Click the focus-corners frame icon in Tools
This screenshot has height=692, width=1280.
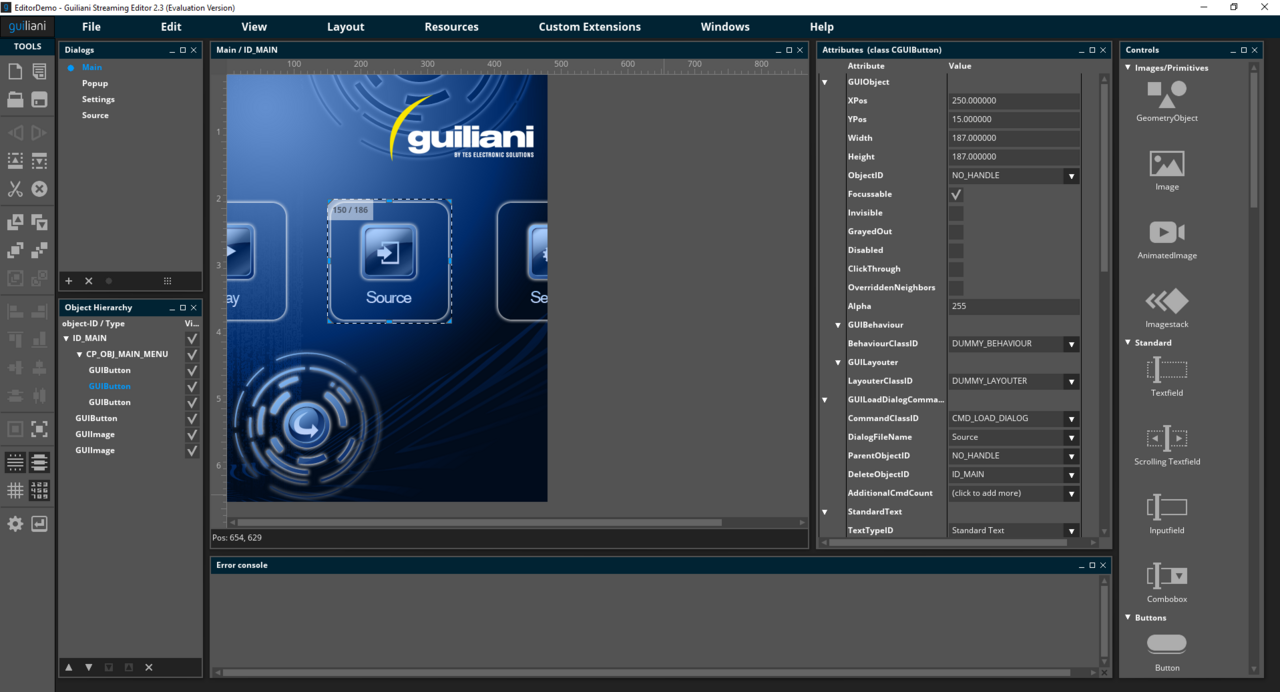(39, 429)
